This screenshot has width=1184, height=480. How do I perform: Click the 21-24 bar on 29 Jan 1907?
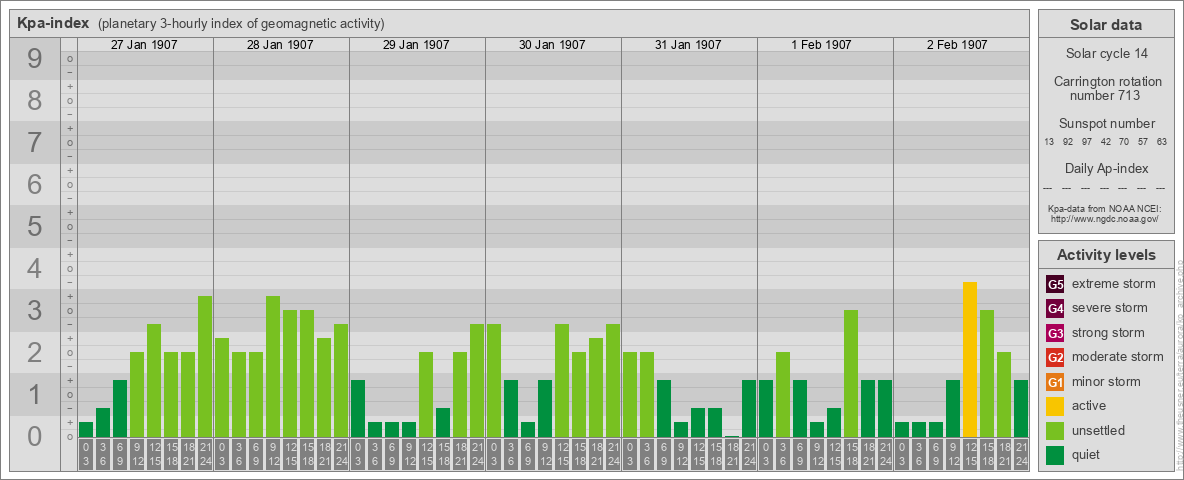477,380
